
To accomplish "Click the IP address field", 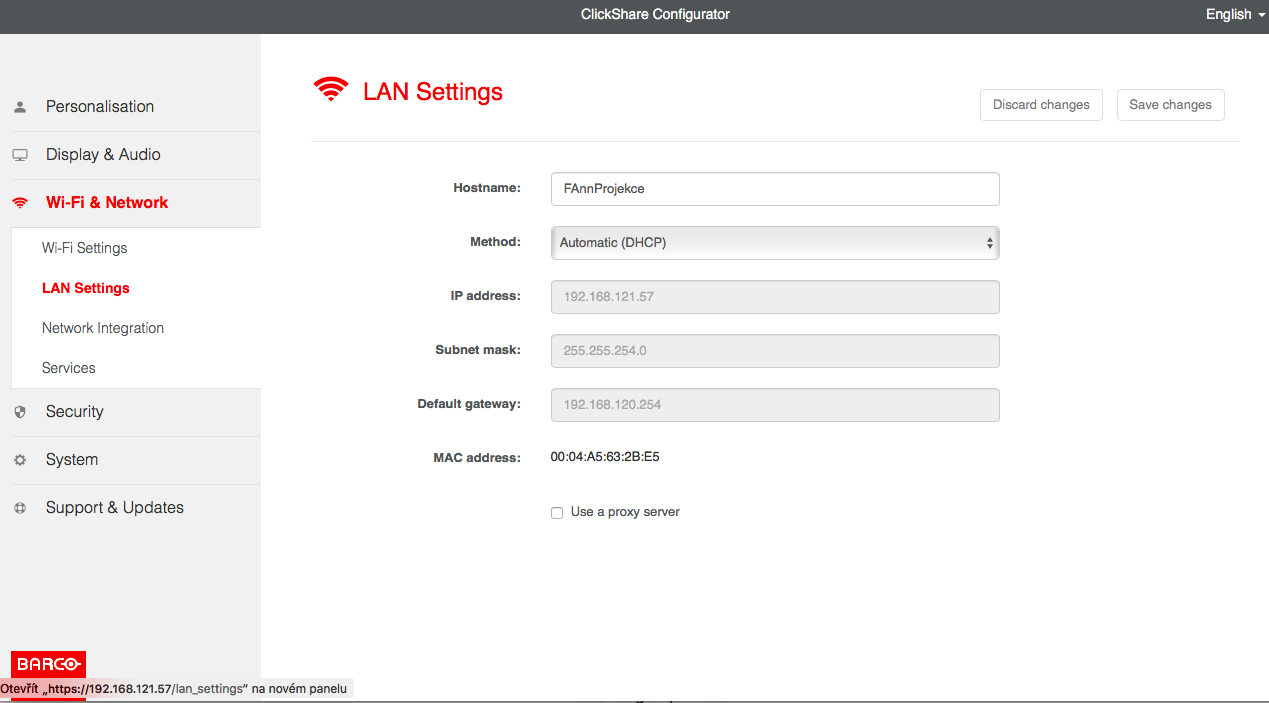I will coord(774,297).
